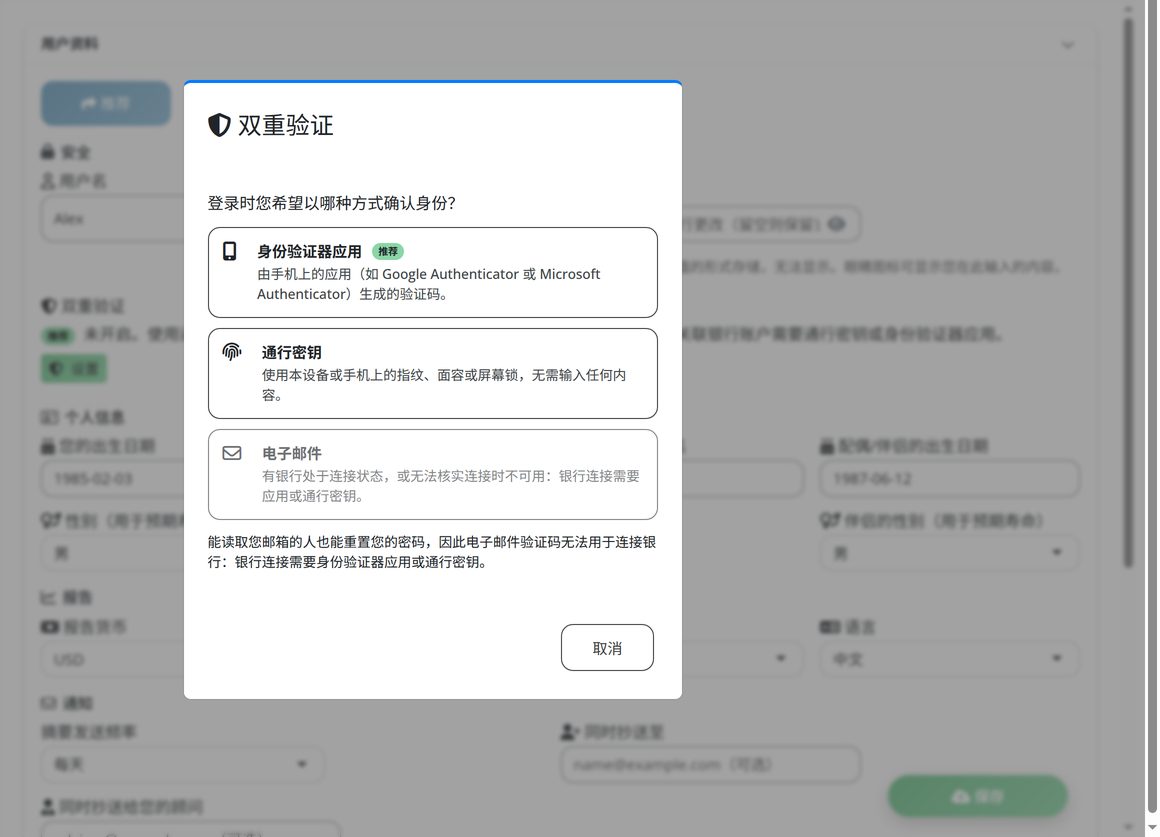Open the 报告货币 dropdown showing USD
Image resolution: width=1160 pixels, height=837 pixels.
coord(113,659)
